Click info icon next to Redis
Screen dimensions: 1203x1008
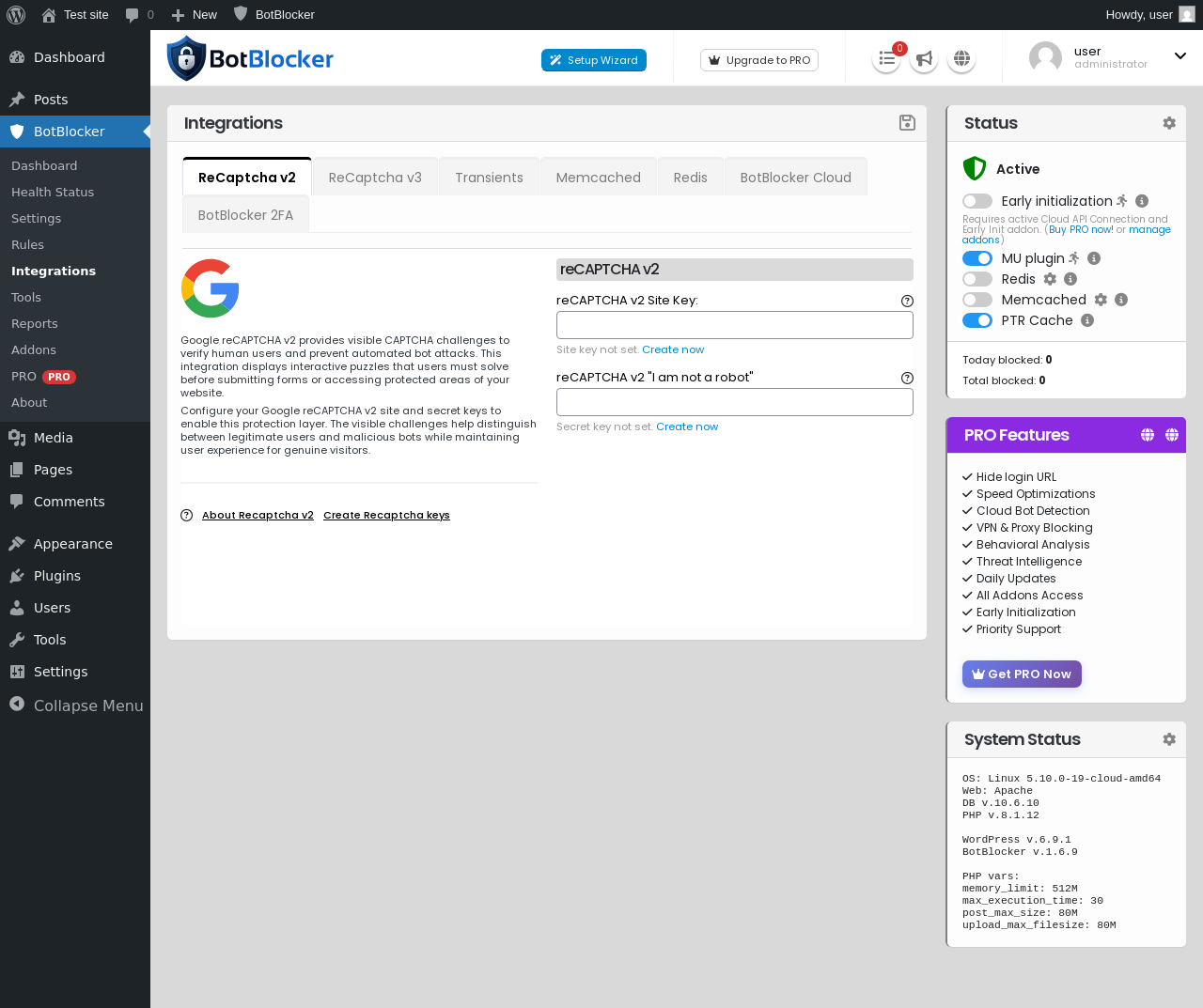pyautogui.click(x=1070, y=279)
